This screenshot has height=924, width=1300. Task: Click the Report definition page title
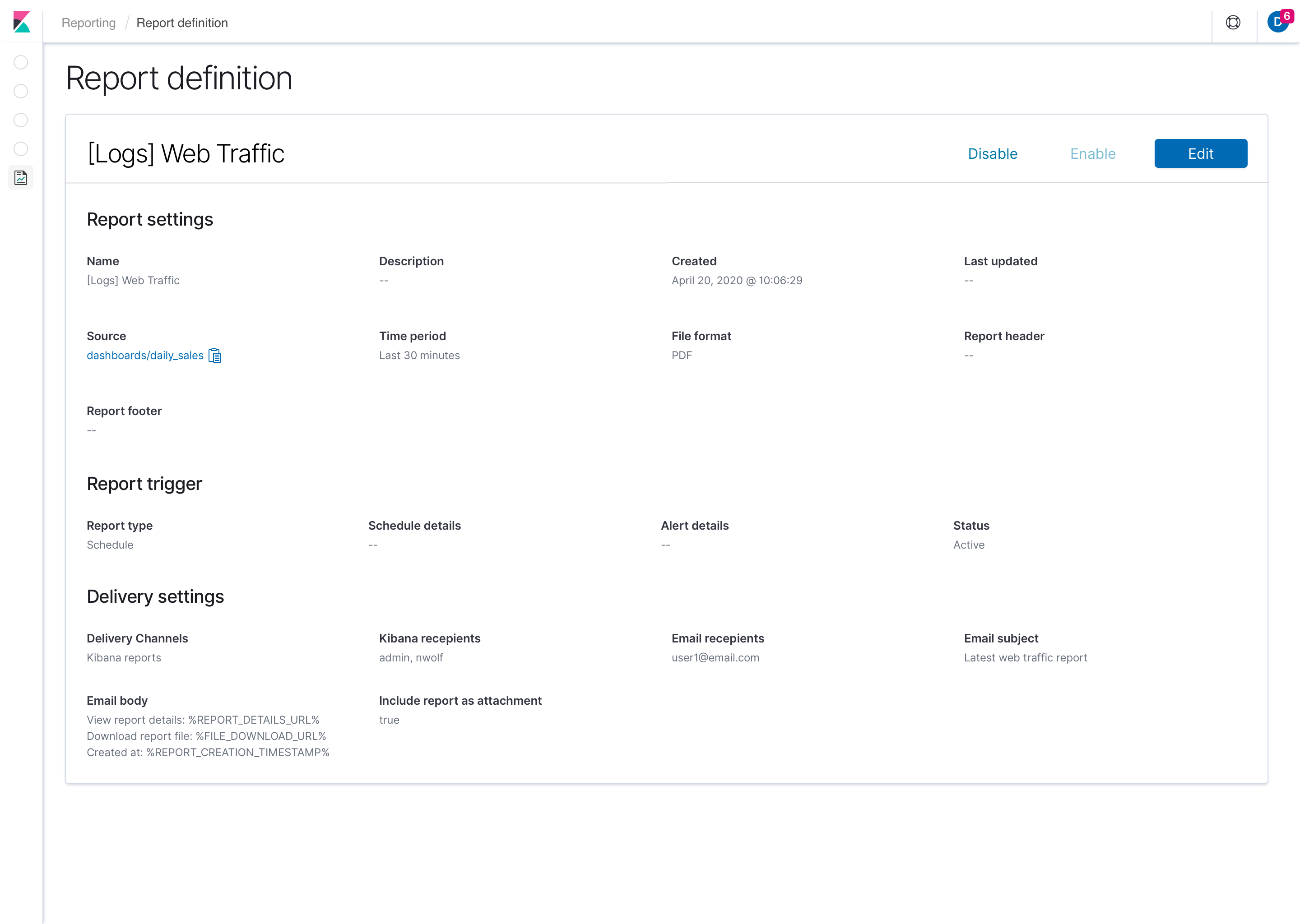click(179, 78)
